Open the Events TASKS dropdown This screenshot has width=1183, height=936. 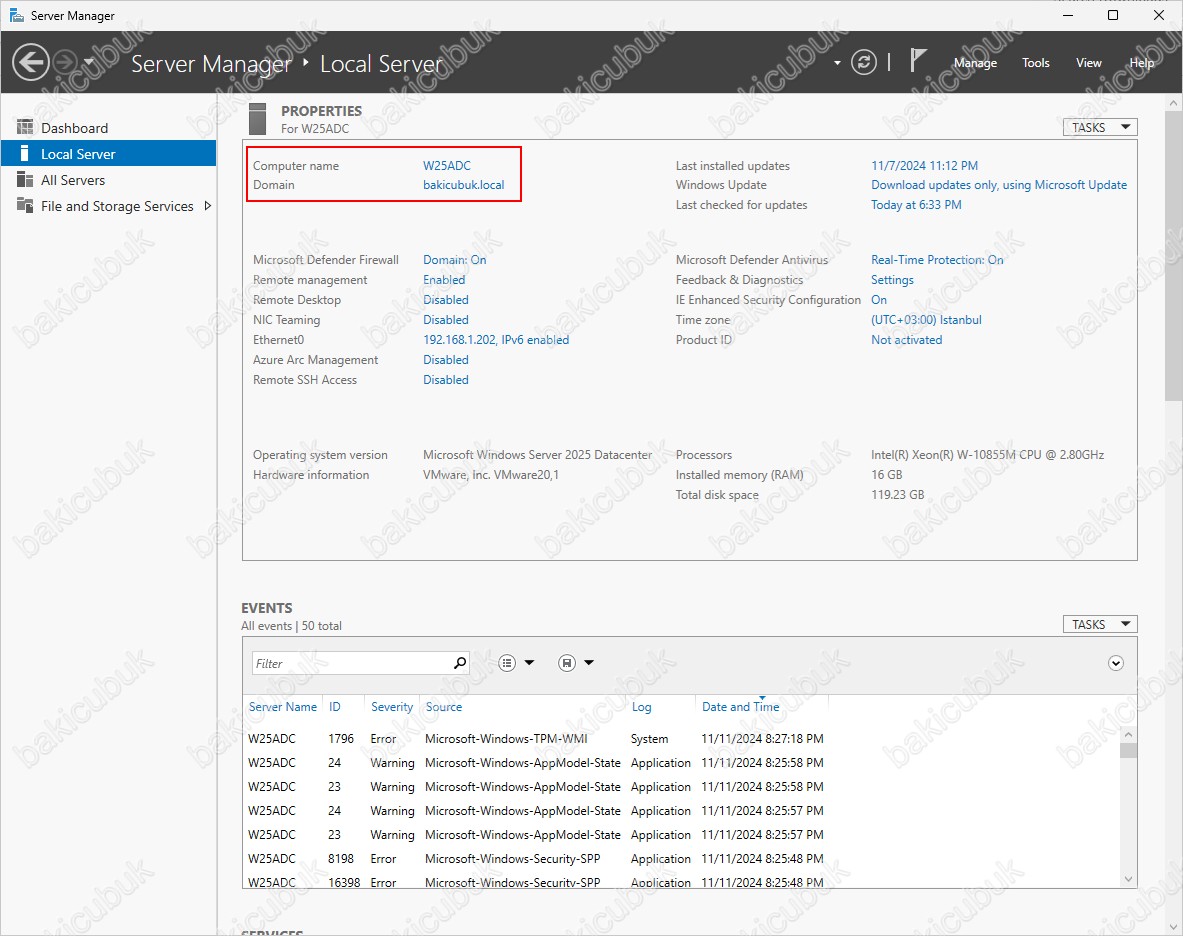[x=1100, y=625]
